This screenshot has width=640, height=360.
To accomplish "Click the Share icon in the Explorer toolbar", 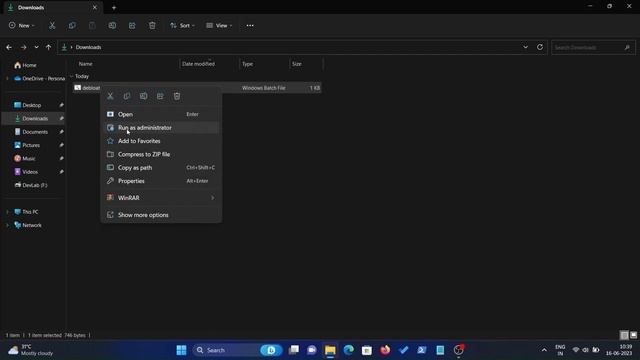I will [132, 25].
